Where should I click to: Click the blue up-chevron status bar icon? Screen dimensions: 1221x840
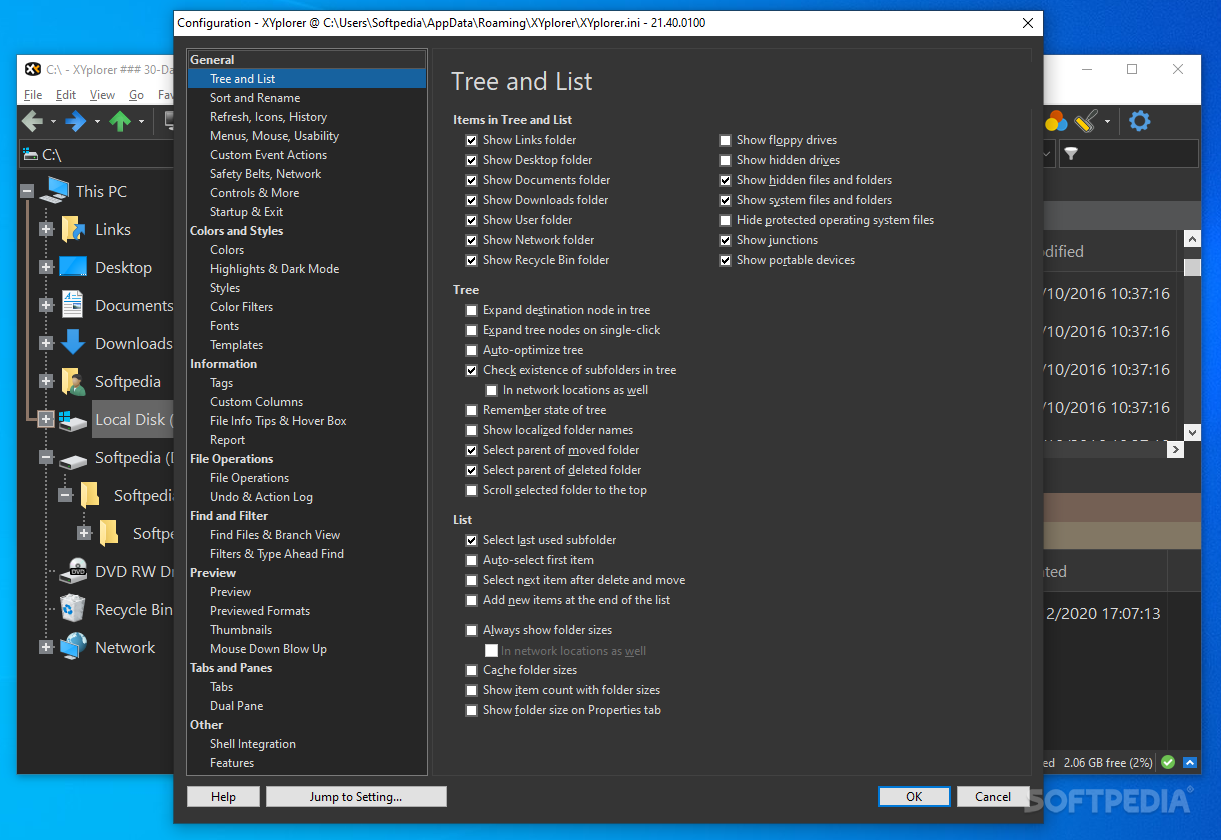pyautogui.click(x=1190, y=762)
